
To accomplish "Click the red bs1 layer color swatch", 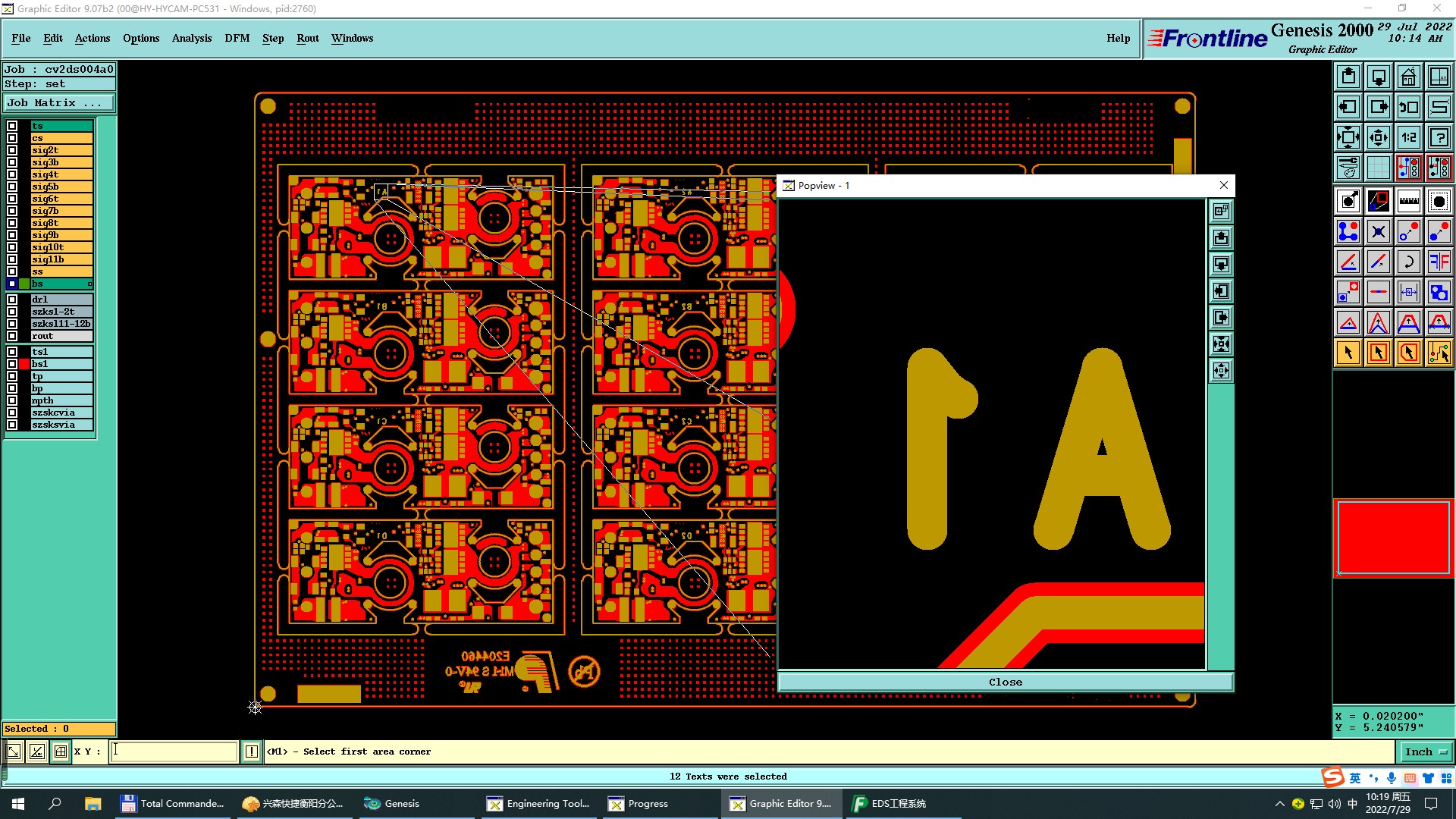I will click(x=24, y=364).
